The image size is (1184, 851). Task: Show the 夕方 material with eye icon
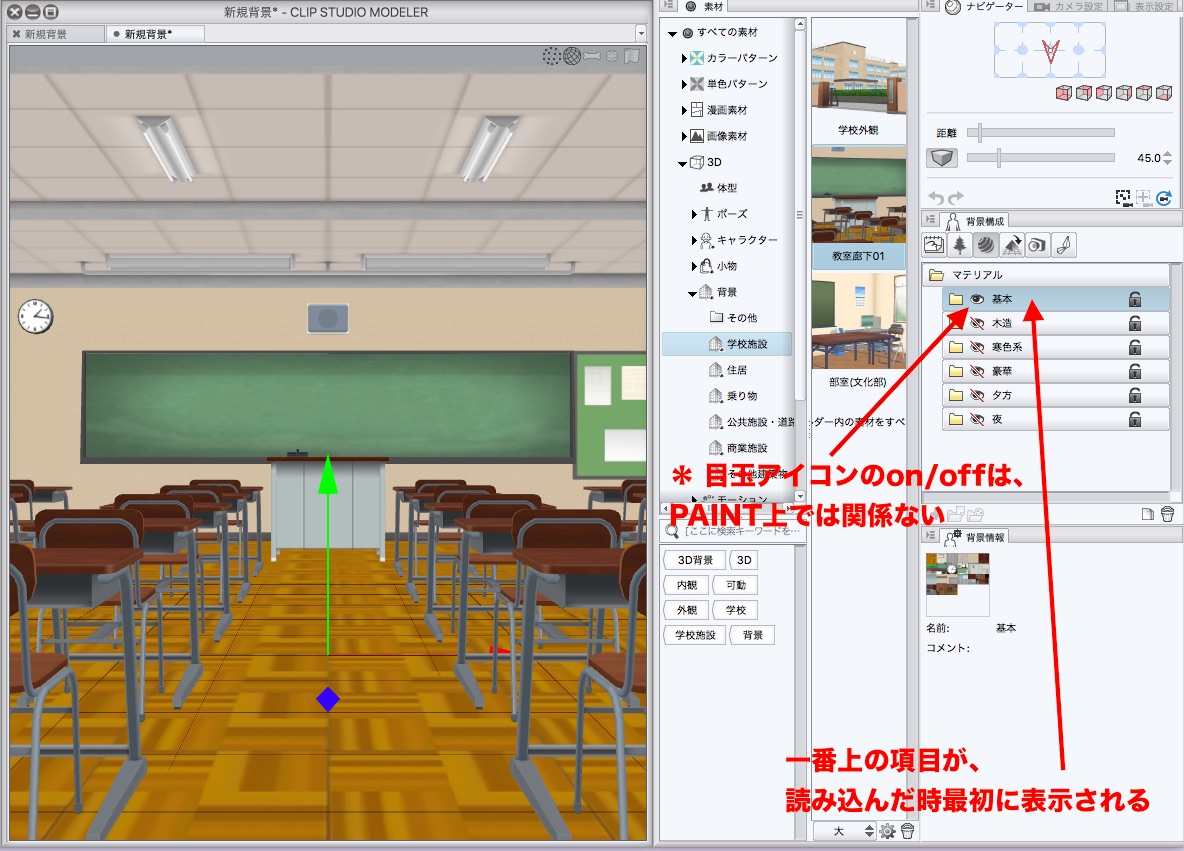coord(977,395)
